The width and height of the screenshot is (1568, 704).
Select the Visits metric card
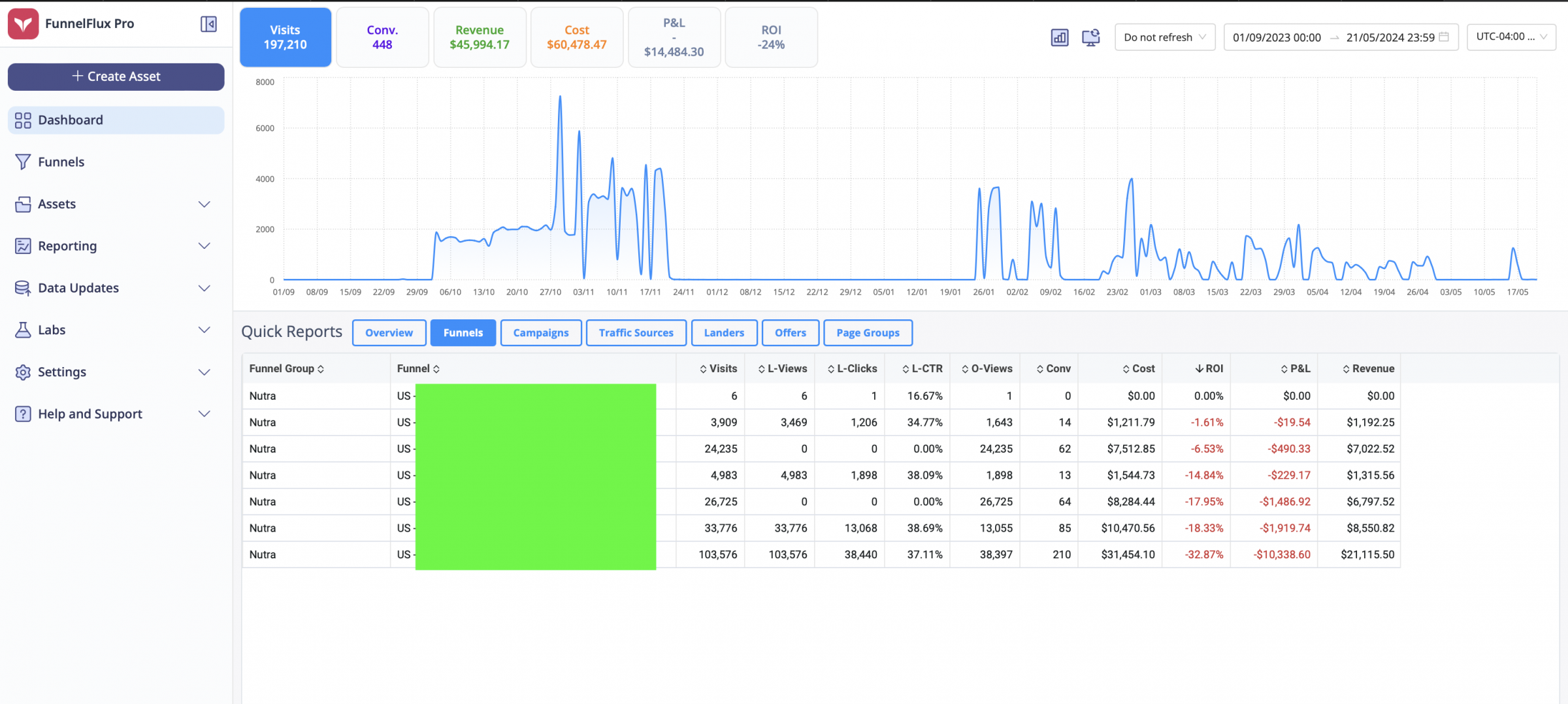286,37
